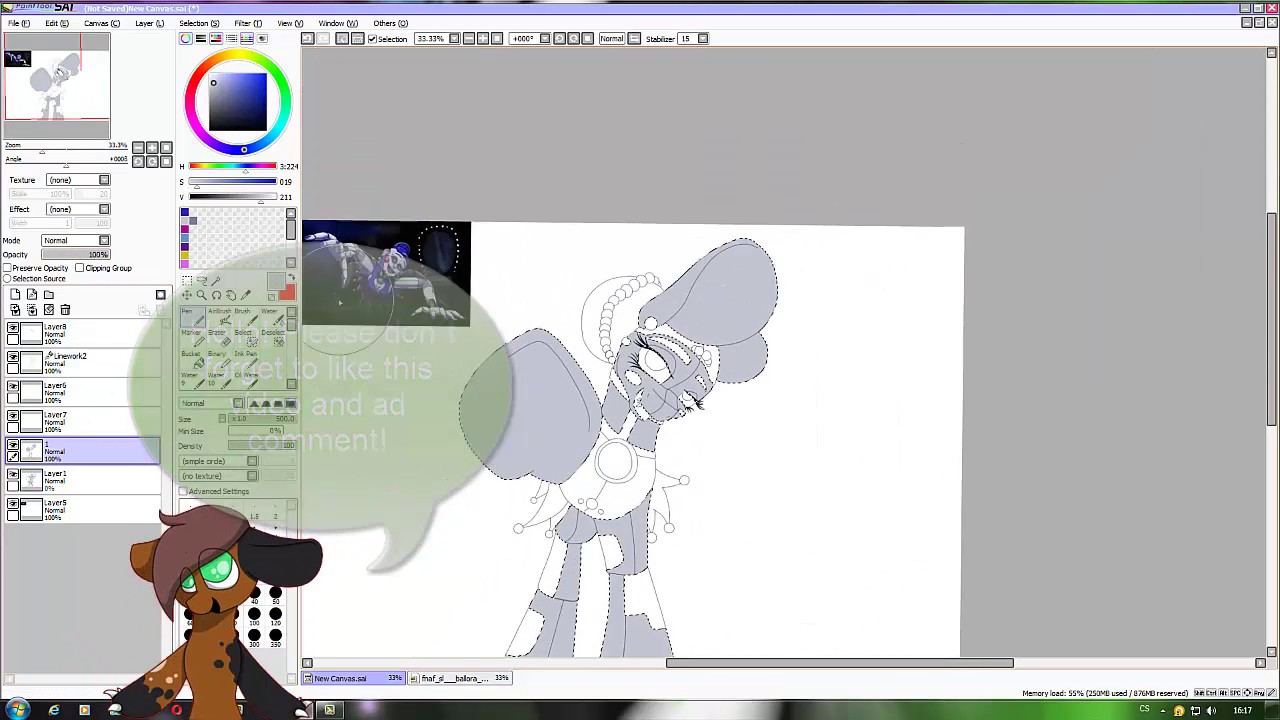Toggle the color wheel panel icon

pyautogui.click(x=185, y=38)
